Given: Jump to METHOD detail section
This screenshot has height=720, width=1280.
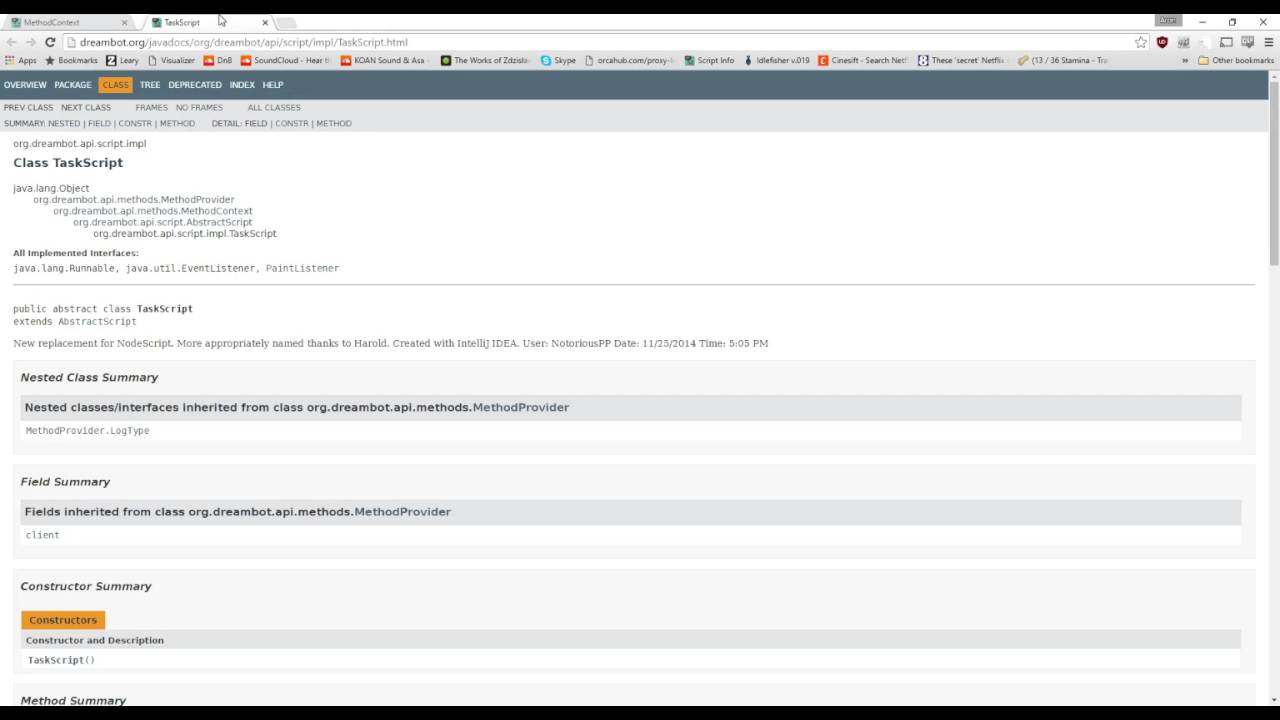Looking at the screenshot, I should coord(334,123).
